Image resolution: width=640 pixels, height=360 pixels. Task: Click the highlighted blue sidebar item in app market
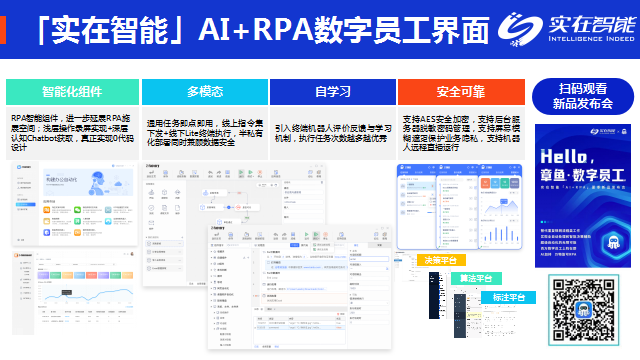[25, 204]
